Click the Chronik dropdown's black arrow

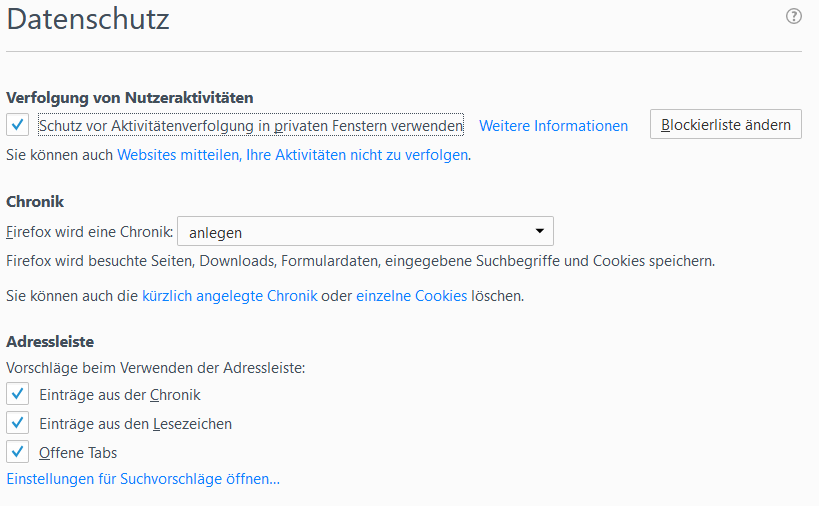click(x=539, y=231)
